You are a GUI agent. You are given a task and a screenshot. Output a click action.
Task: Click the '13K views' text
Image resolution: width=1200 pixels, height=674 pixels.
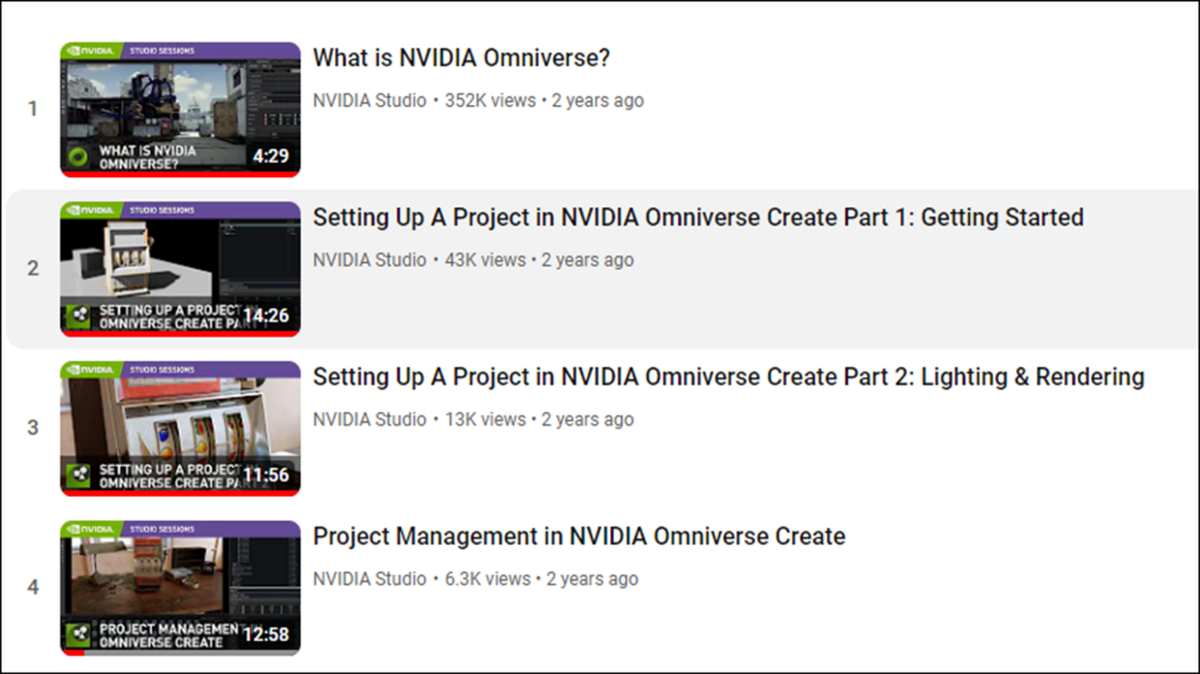pyautogui.click(x=485, y=419)
